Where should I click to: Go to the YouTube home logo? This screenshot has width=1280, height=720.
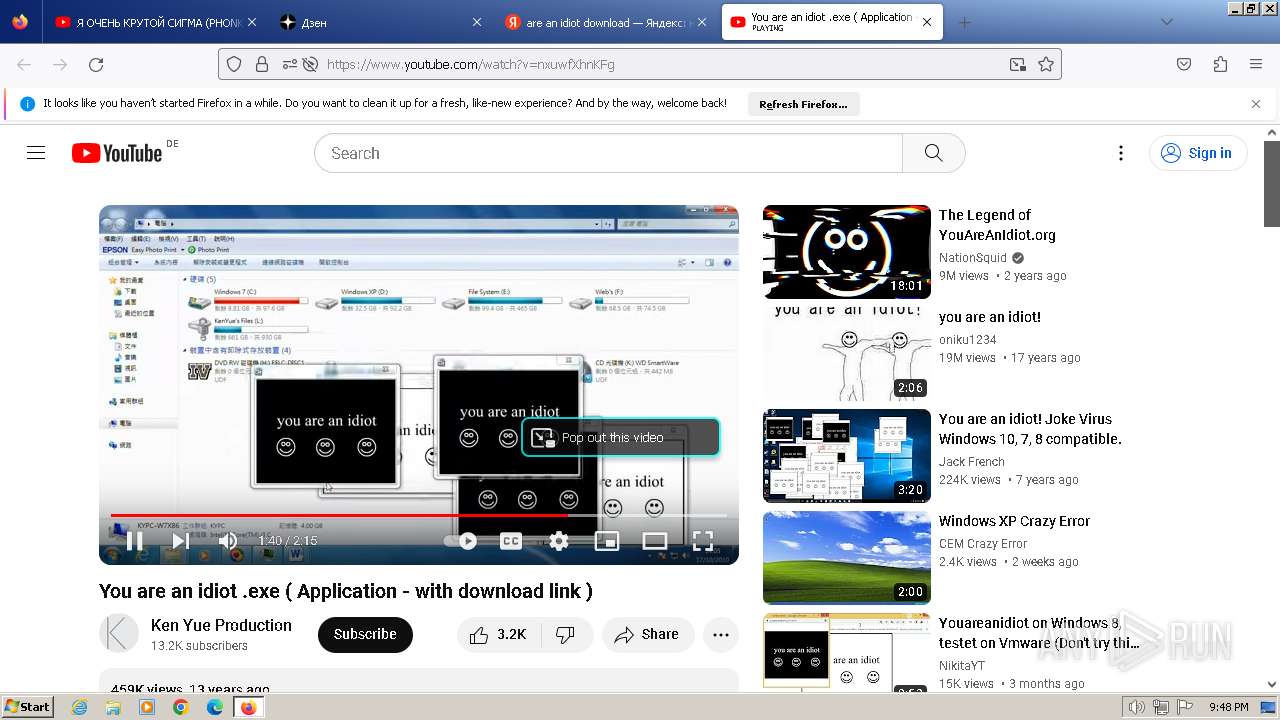click(117, 153)
